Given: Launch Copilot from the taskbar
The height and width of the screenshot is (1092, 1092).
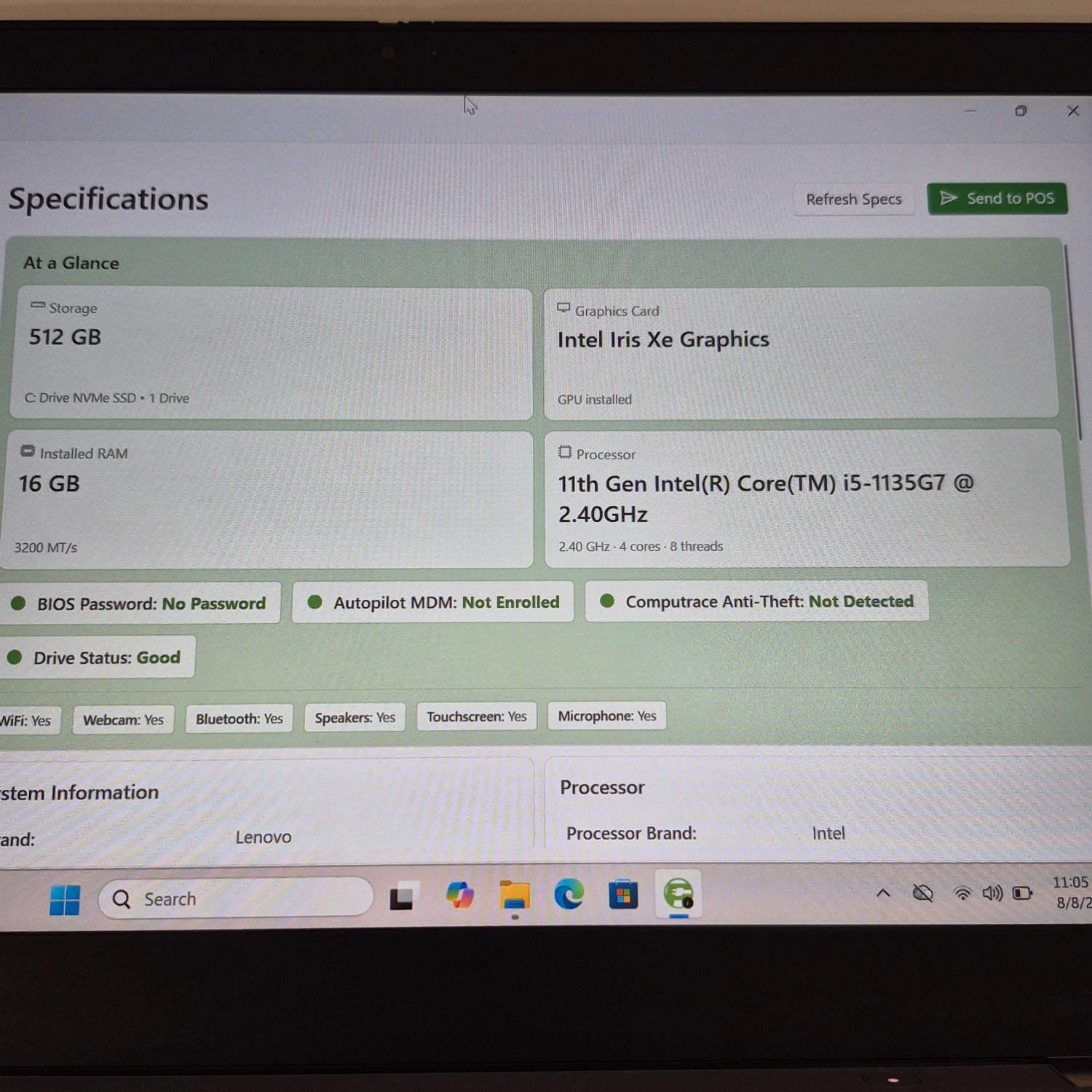Looking at the screenshot, I should [460, 895].
